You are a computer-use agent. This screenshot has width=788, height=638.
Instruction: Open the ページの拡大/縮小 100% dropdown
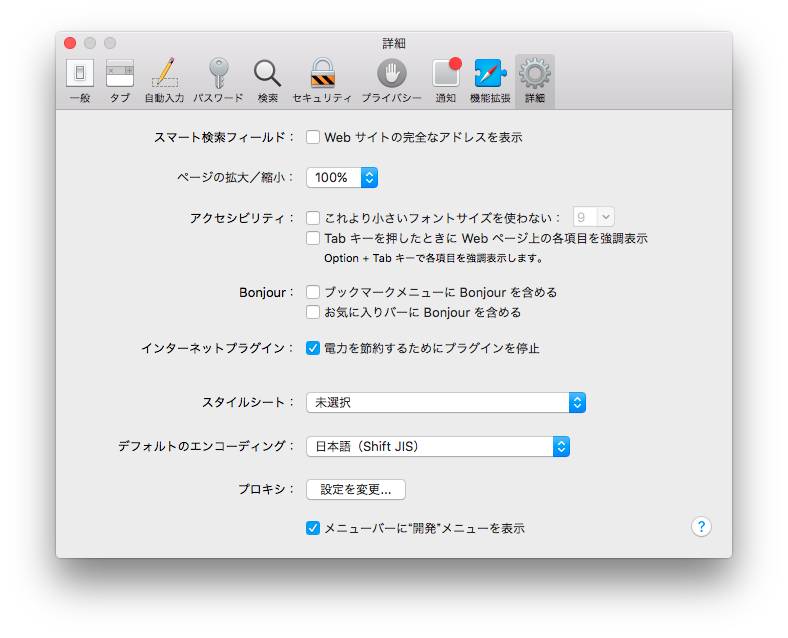[x=342, y=177]
